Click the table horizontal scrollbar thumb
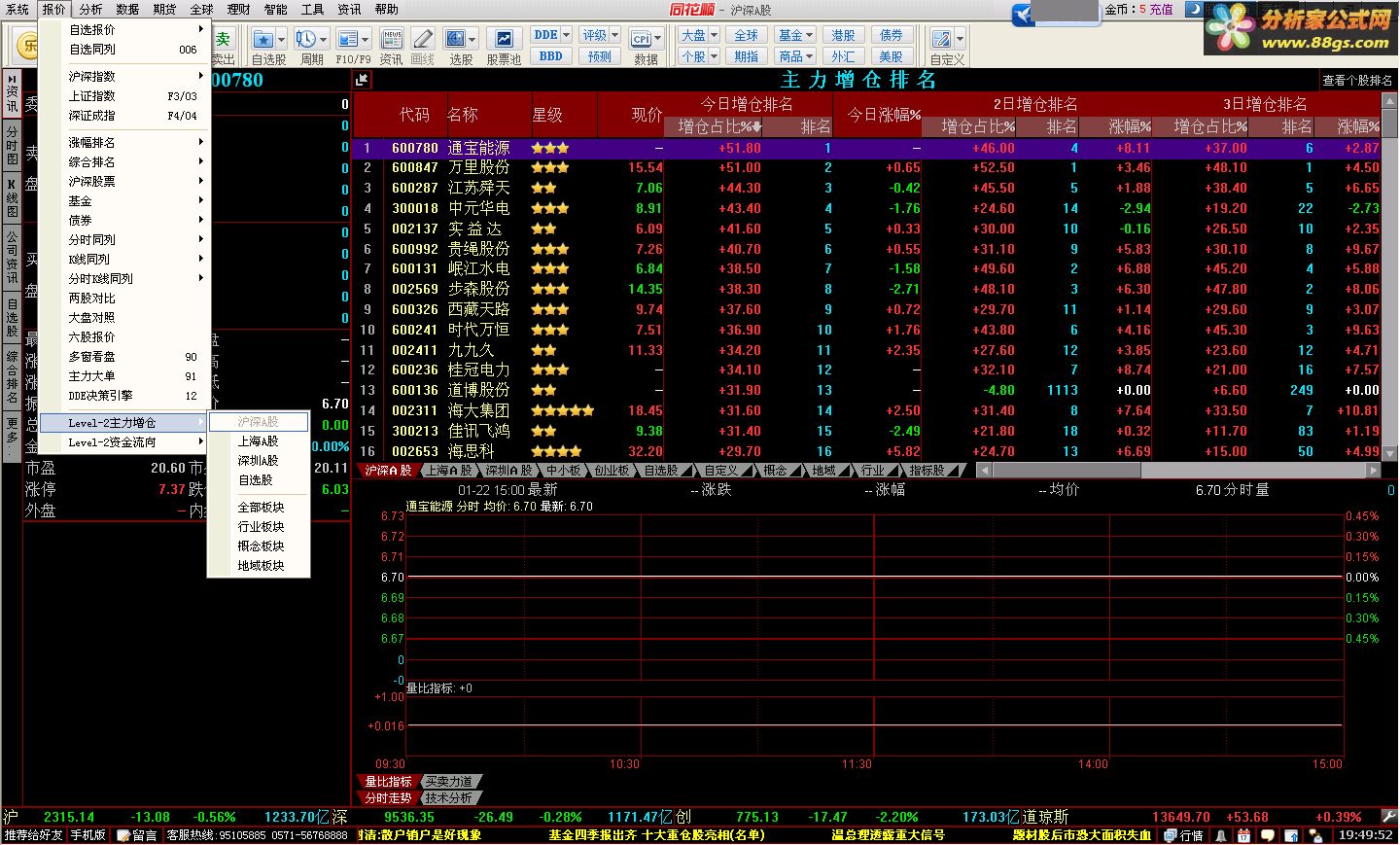Screen dimensions: 1400x845 pyautogui.click(x=1065, y=471)
